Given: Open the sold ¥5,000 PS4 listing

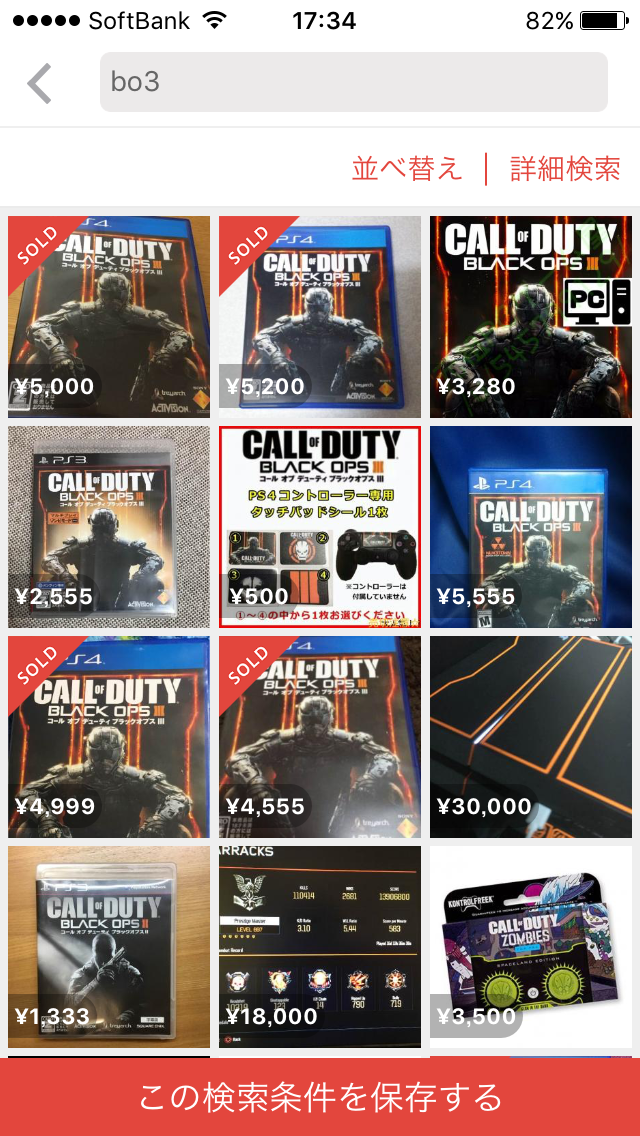Looking at the screenshot, I should tap(109, 317).
